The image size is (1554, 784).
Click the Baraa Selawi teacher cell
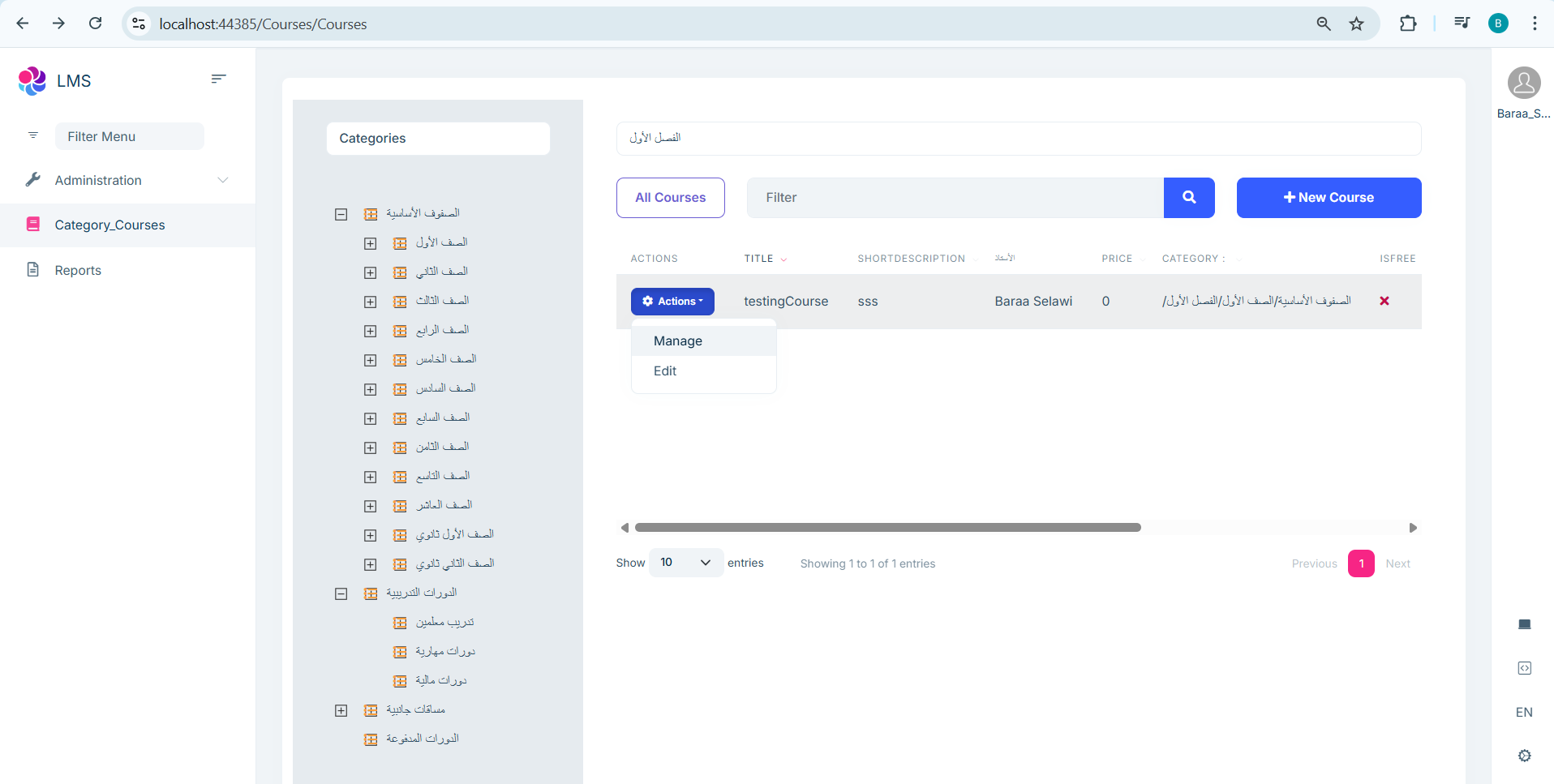click(1033, 302)
